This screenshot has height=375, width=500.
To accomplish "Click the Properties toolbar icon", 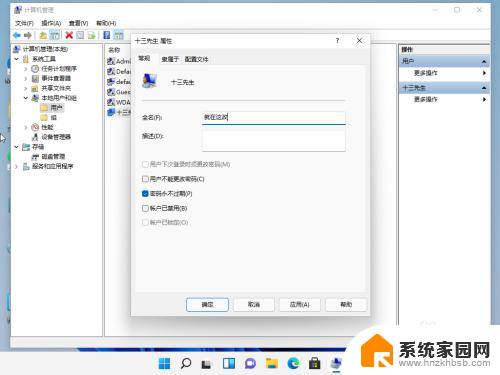I will (80, 35).
